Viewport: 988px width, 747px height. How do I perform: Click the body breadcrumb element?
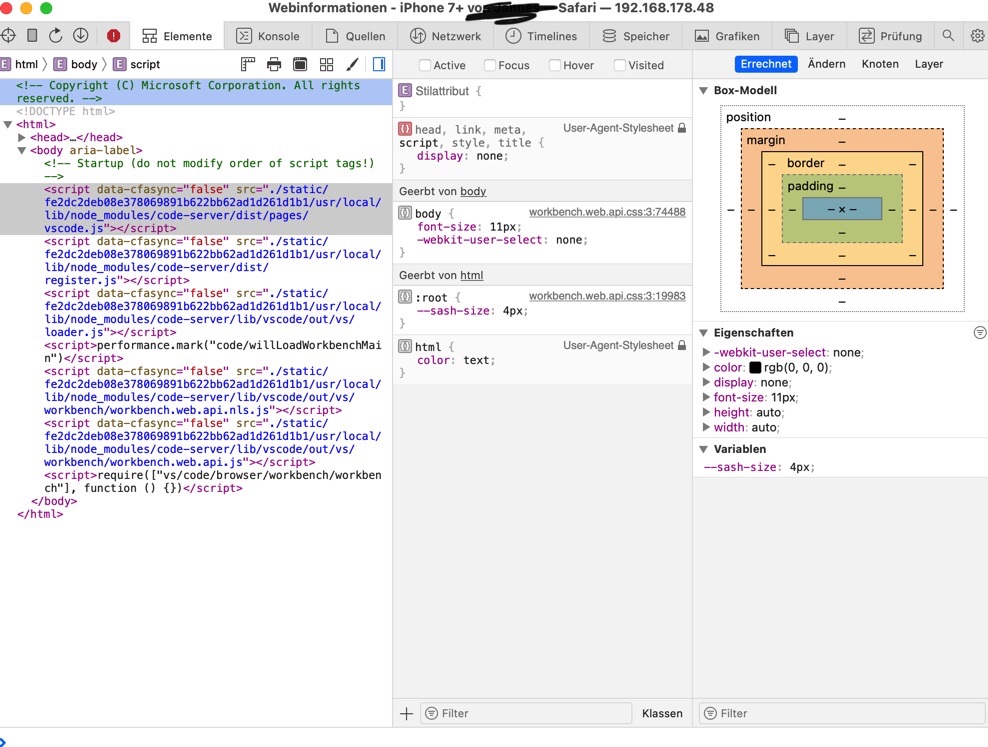click(75, 64)
